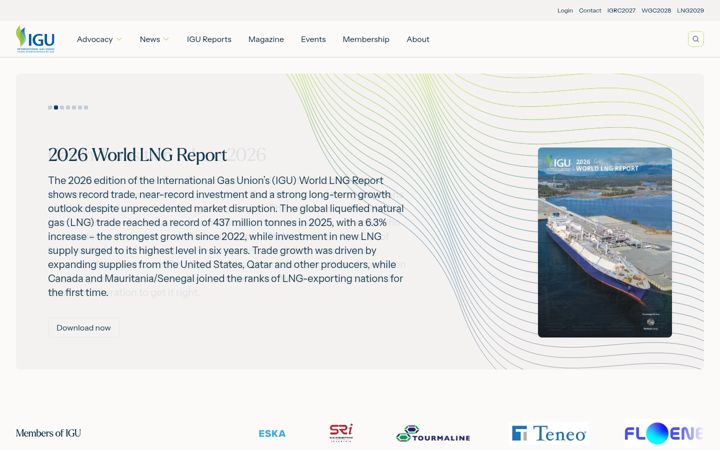This screenshot has width=720, height=450.
Task: Open the WGC2028 link
Action: 656,10
